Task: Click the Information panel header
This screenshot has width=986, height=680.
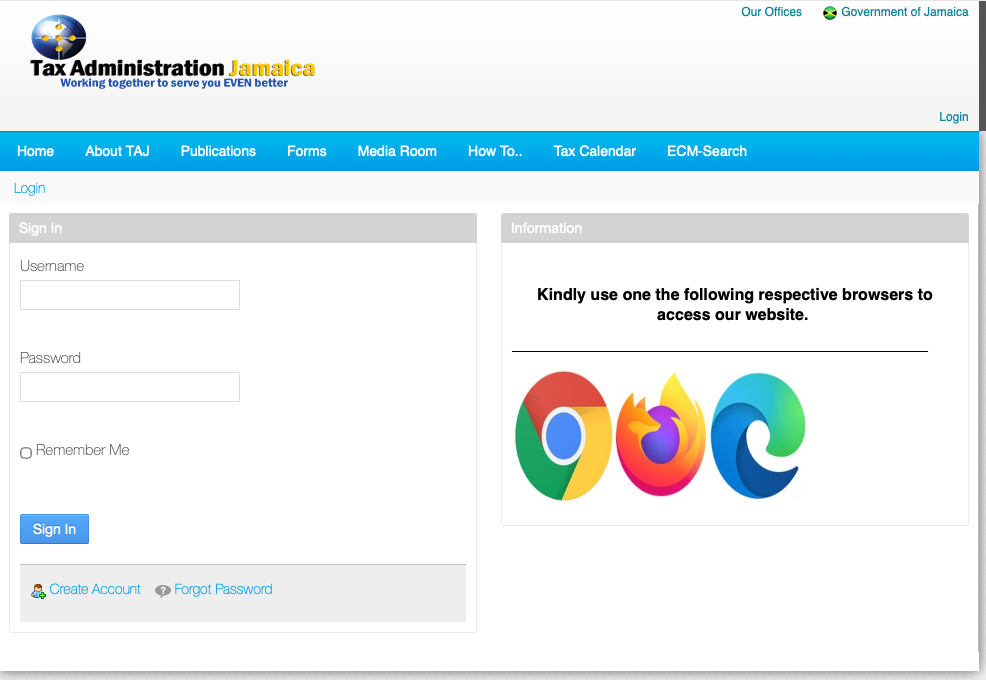Action: 734,228
